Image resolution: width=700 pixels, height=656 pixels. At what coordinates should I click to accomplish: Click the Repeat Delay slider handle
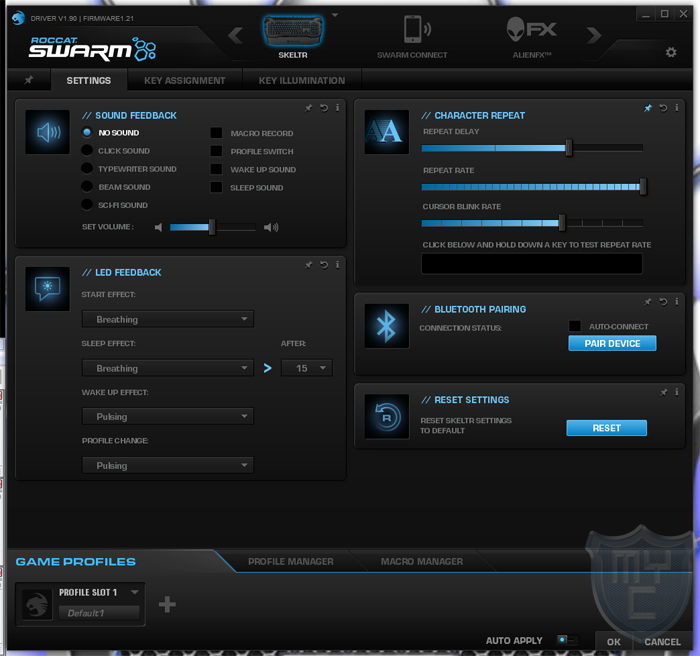click(x=568, y=148)
